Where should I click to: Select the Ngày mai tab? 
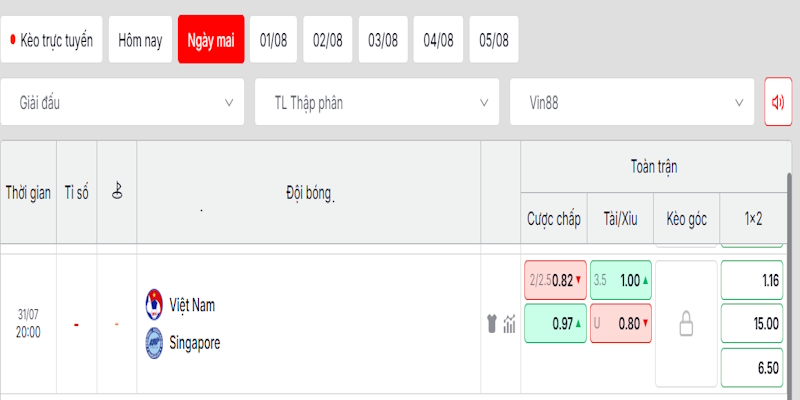point(211,40)
